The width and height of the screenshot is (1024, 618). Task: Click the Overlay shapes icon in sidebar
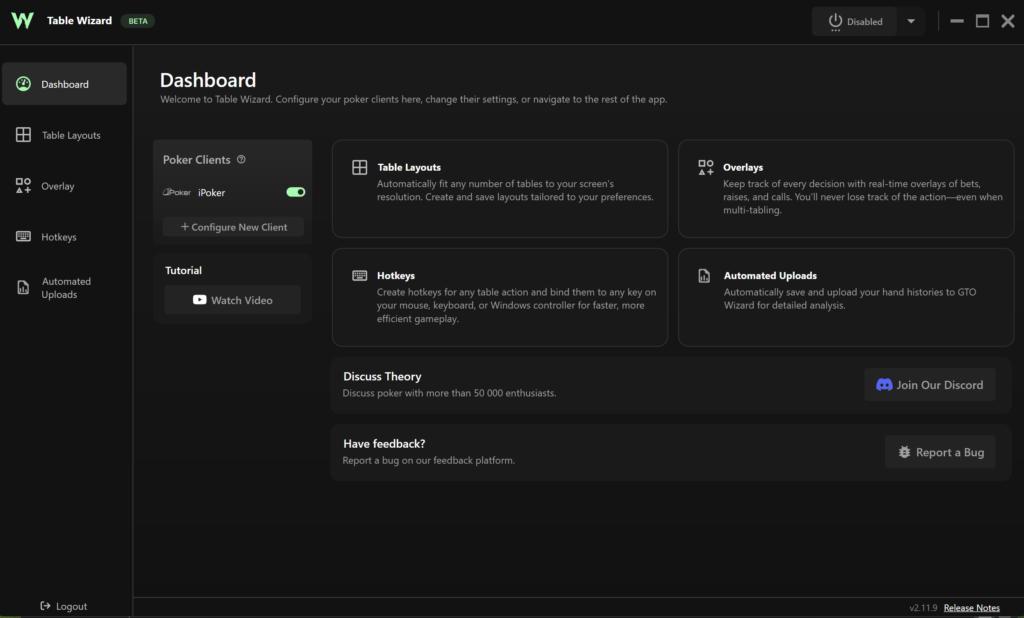[24, 186]
